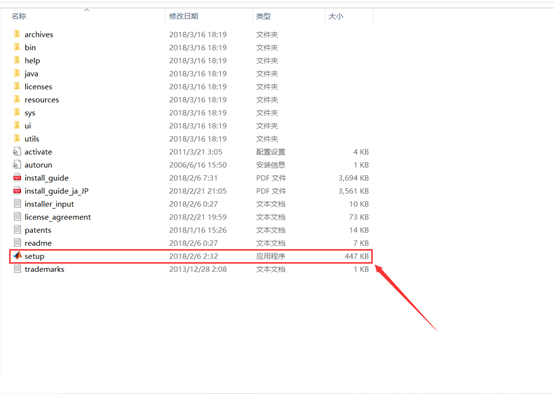The height and width of the screenshot is (394, 554).
Task: Click the autorun type 安装信息
Action: (271, 165)
